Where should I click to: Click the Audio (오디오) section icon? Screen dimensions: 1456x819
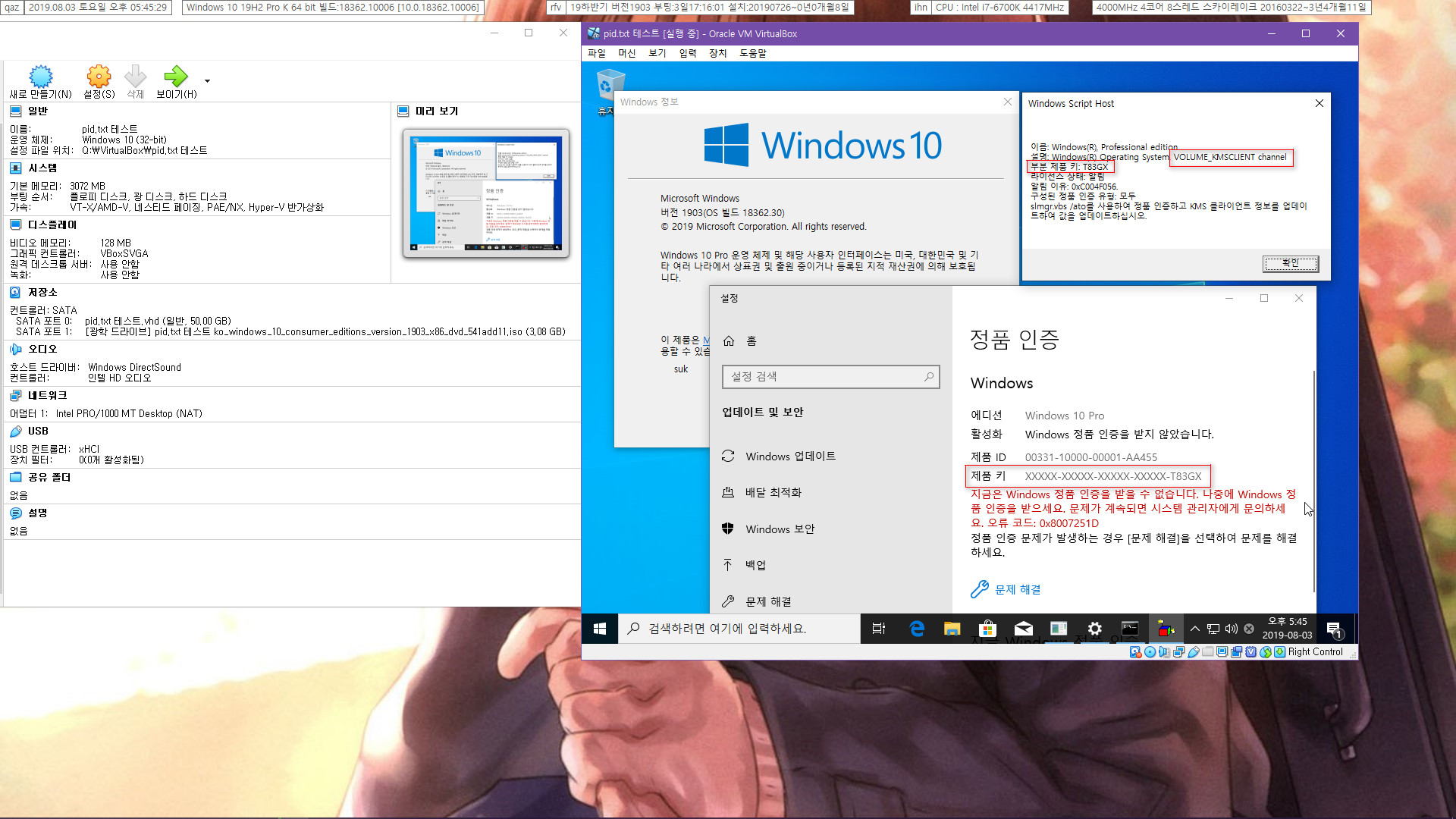16,349
